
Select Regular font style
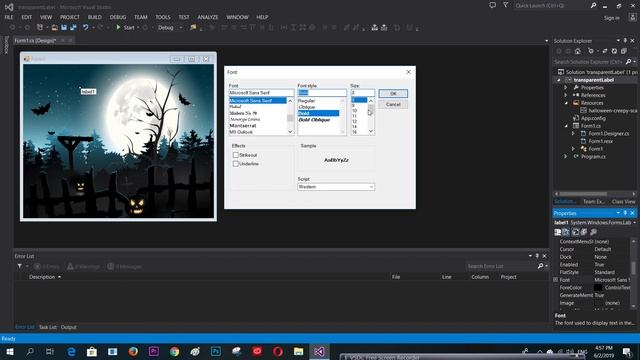coord(307,101)
